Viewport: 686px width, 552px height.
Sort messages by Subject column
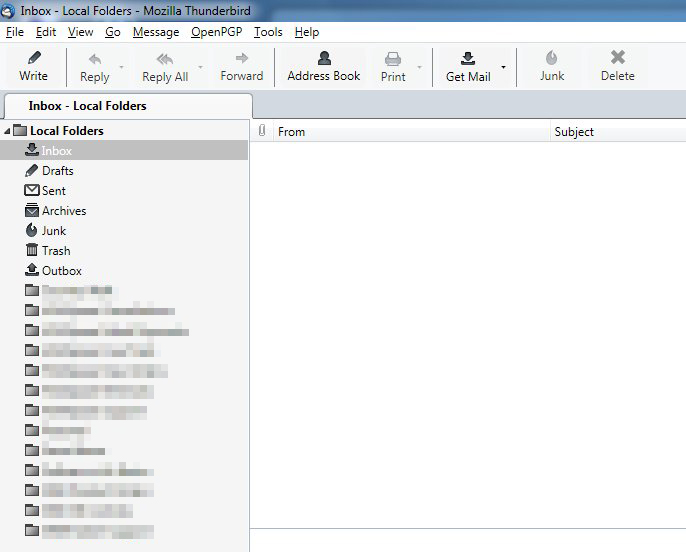click(x=618, y=132)
